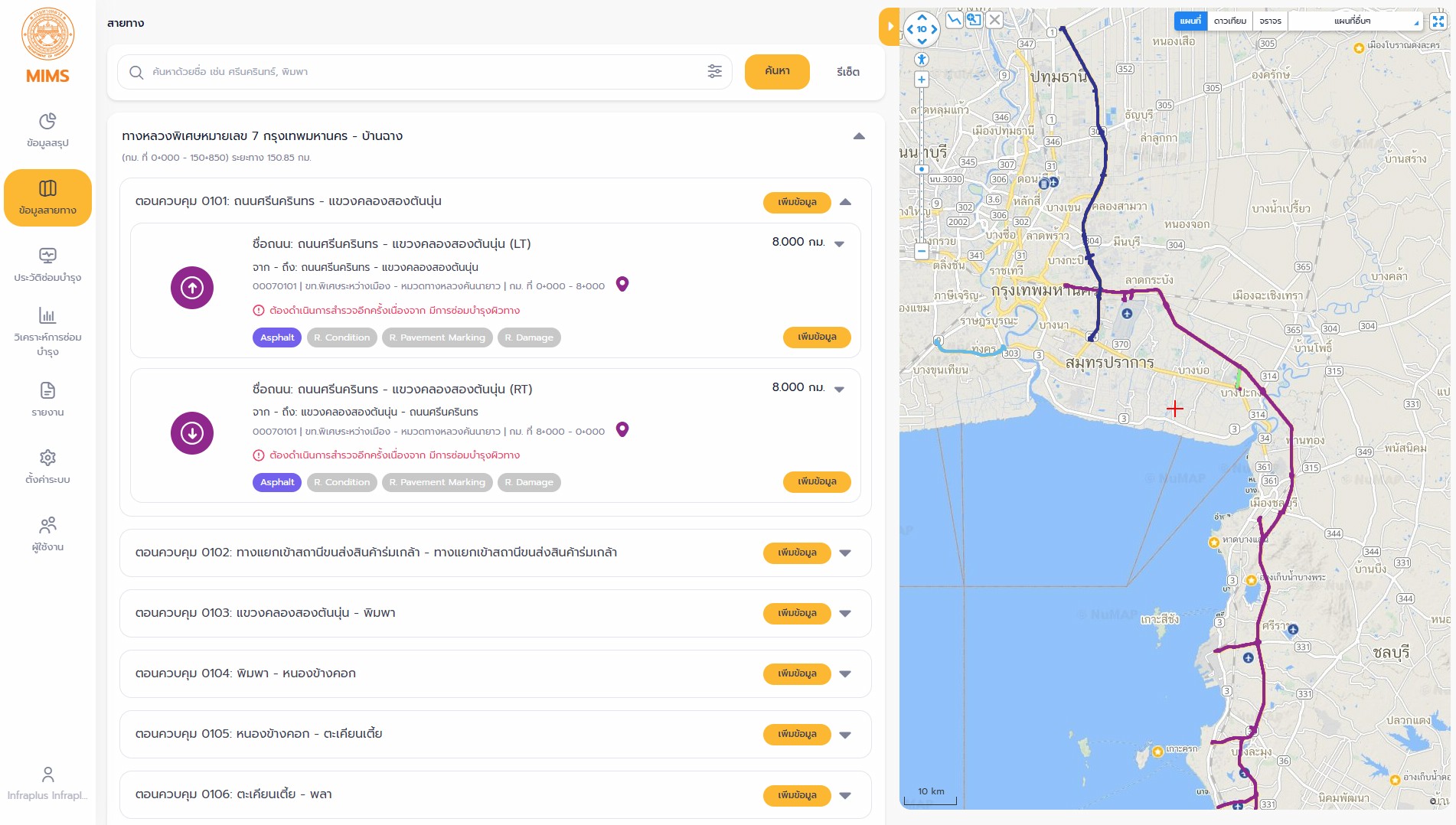Viewport: 1456px width, 825px height.
Task: Collapse the Highway 7 route header
Action: click(x=859, y=136)
